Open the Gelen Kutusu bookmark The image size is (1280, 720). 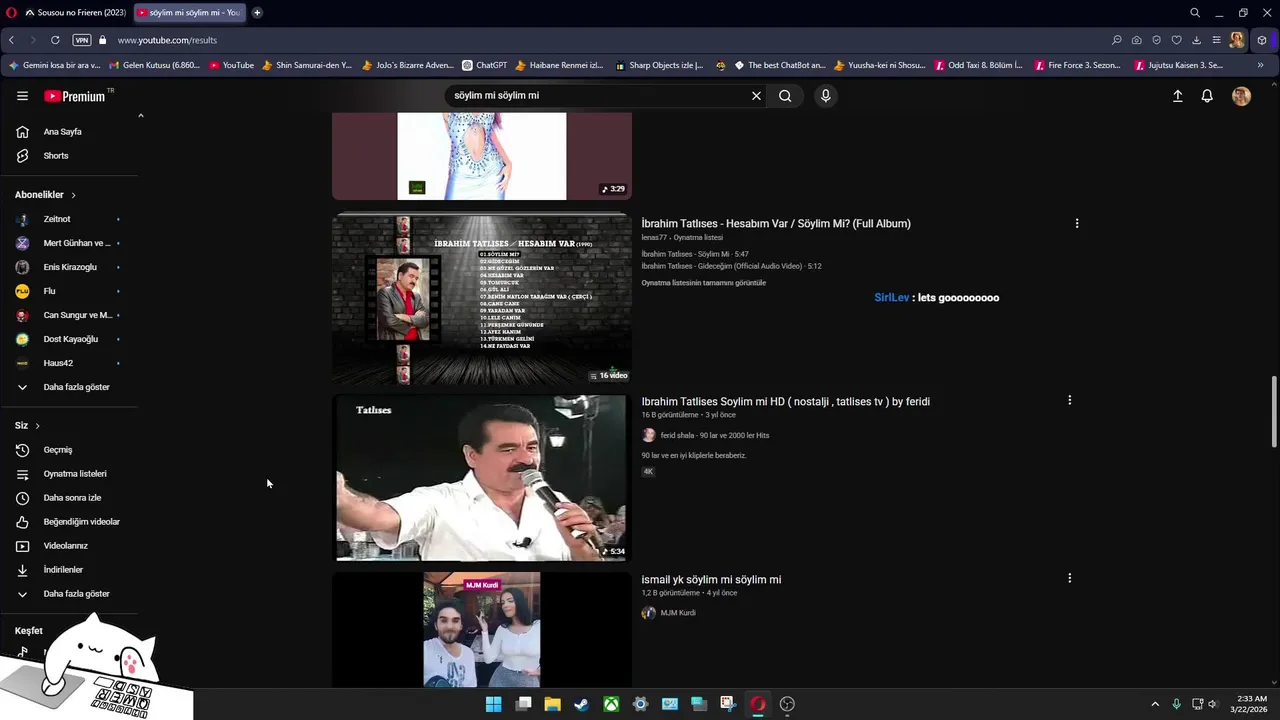pyautogui.click(x=154, y=65)
